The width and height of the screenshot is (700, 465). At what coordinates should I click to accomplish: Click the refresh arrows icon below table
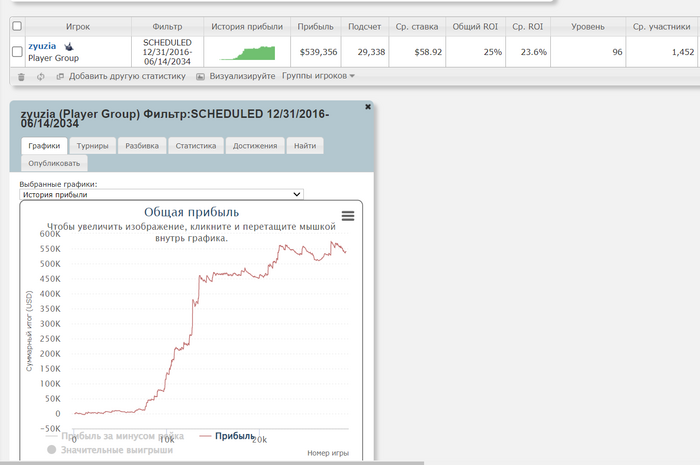pyautogui.click(x=41, y=77)
